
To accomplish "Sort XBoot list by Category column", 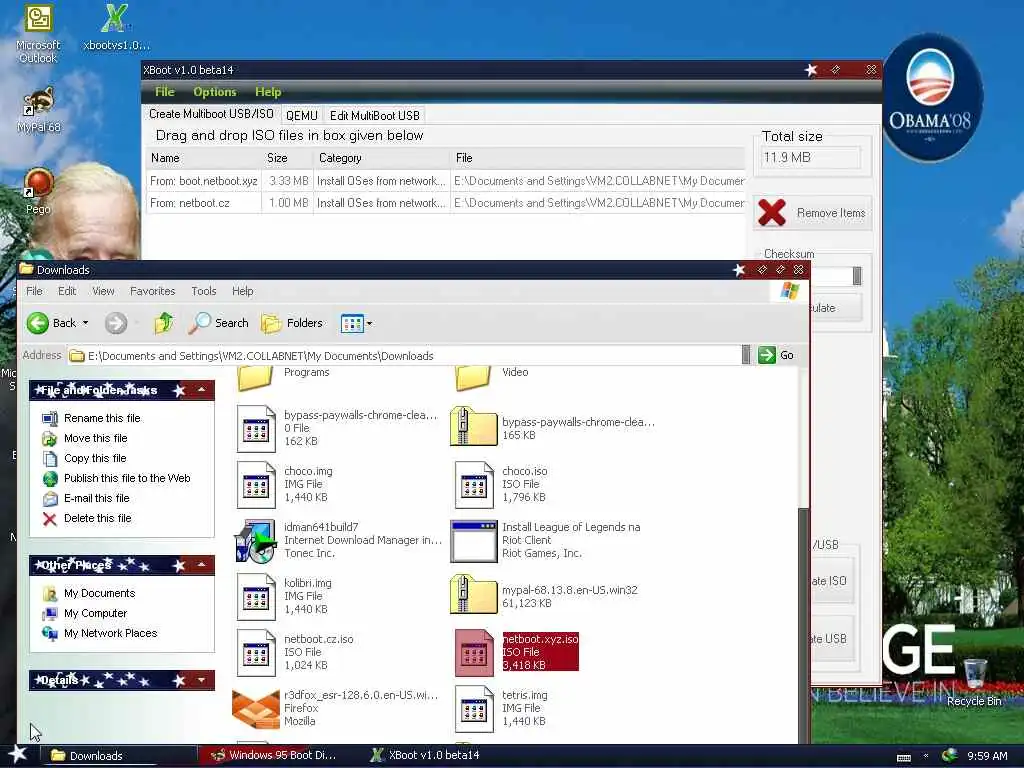I will pyautogui.click(x=382, y=158).
